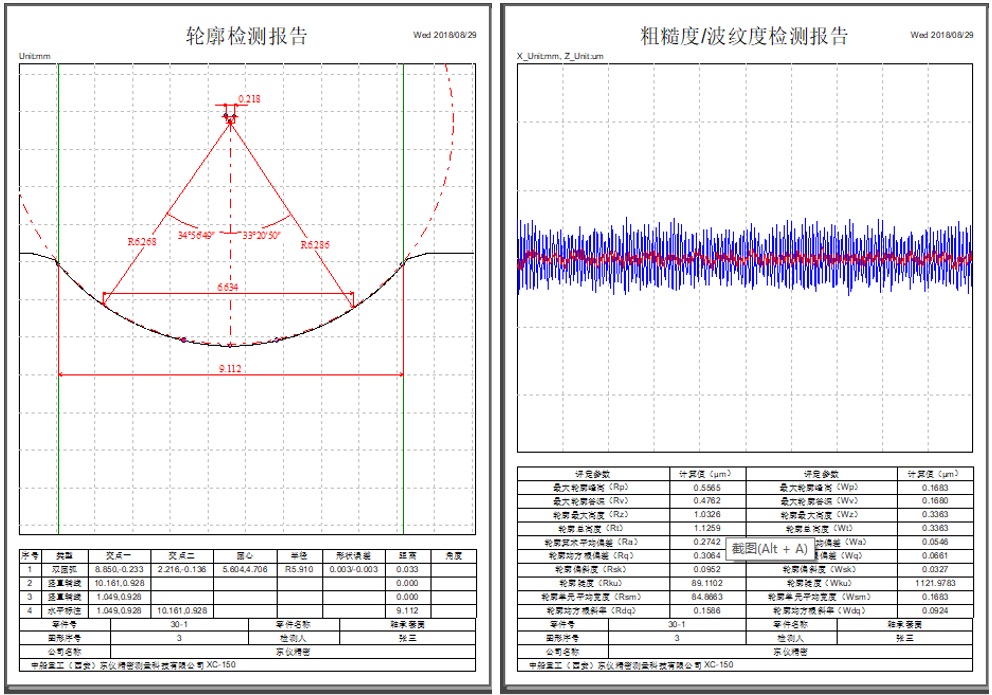
Task: Select the 双圆弧 row in contour table
Action: [63, 568]
